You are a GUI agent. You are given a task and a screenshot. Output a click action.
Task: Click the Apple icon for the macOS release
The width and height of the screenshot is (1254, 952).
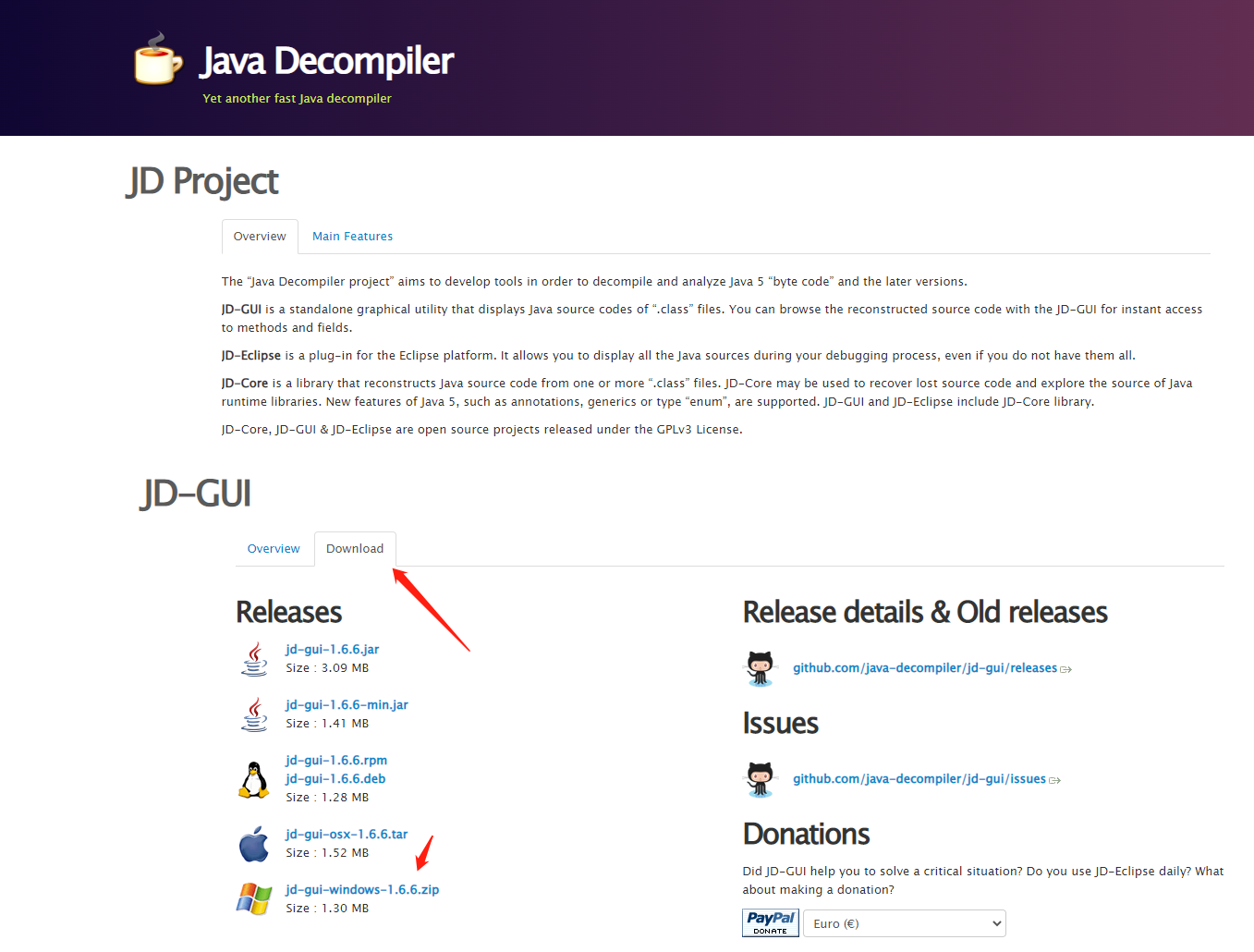pos(254,843)
